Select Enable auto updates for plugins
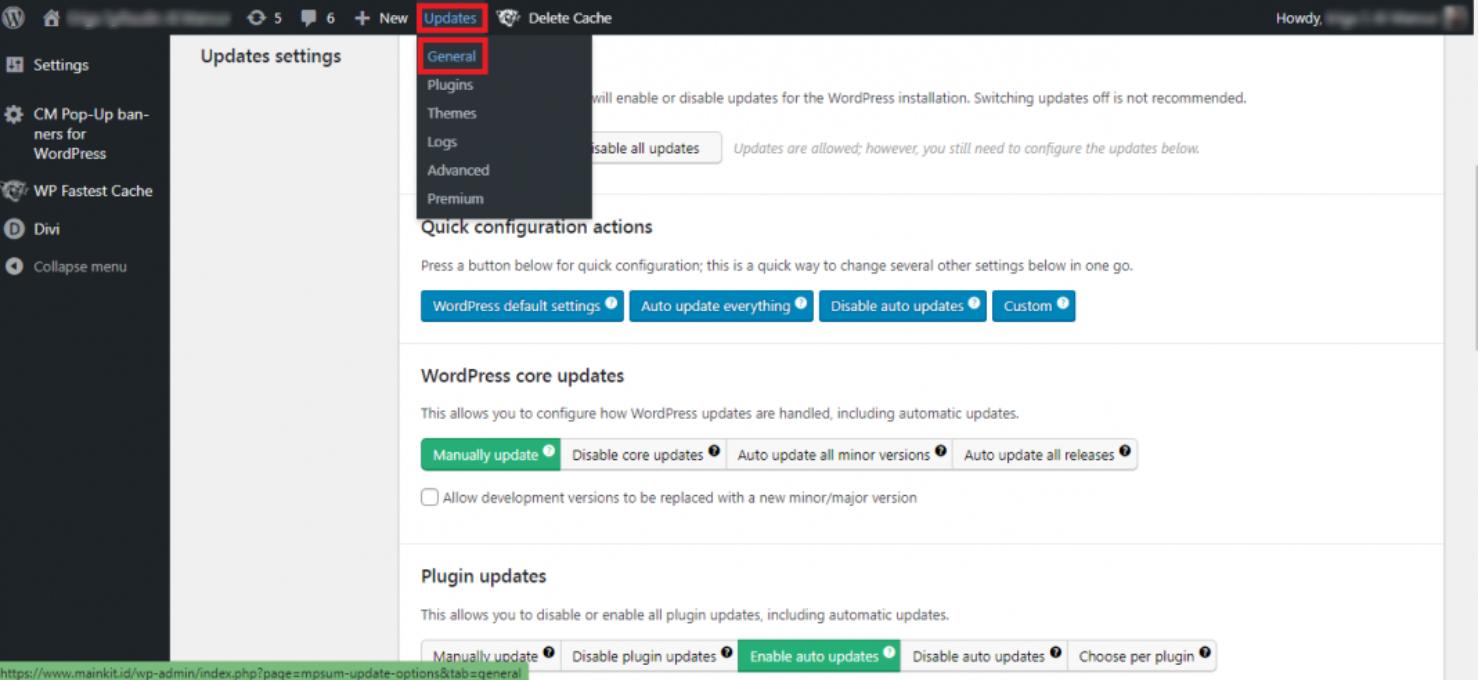Image resolution: width=1478 pixels, height=680 pixels. [x=819, y=656]
